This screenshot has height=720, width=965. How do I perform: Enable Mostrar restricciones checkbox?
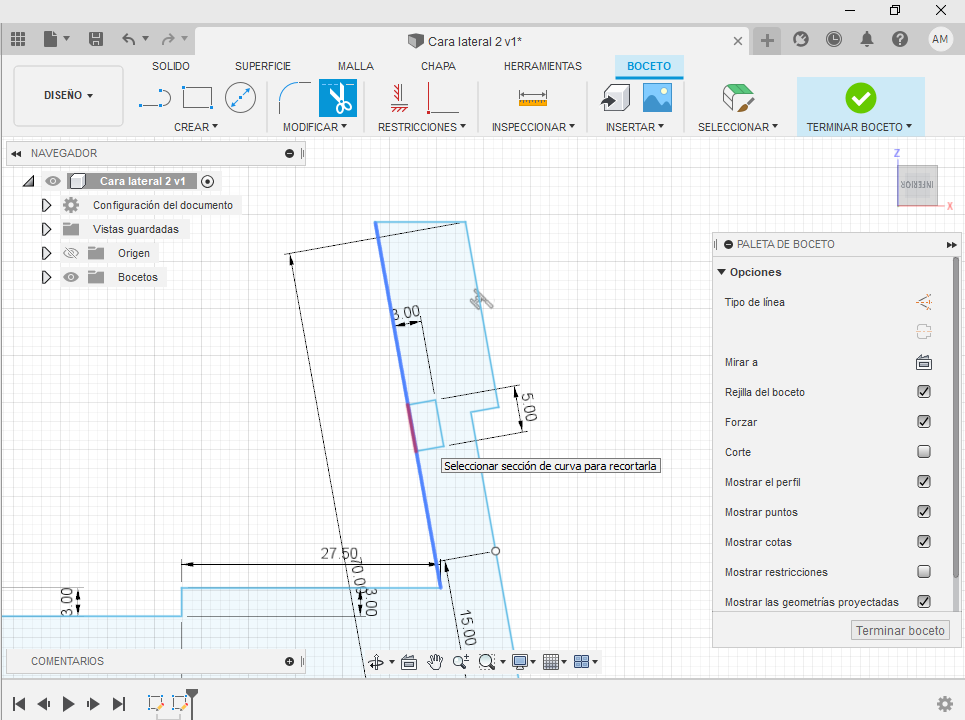[924, 572]
